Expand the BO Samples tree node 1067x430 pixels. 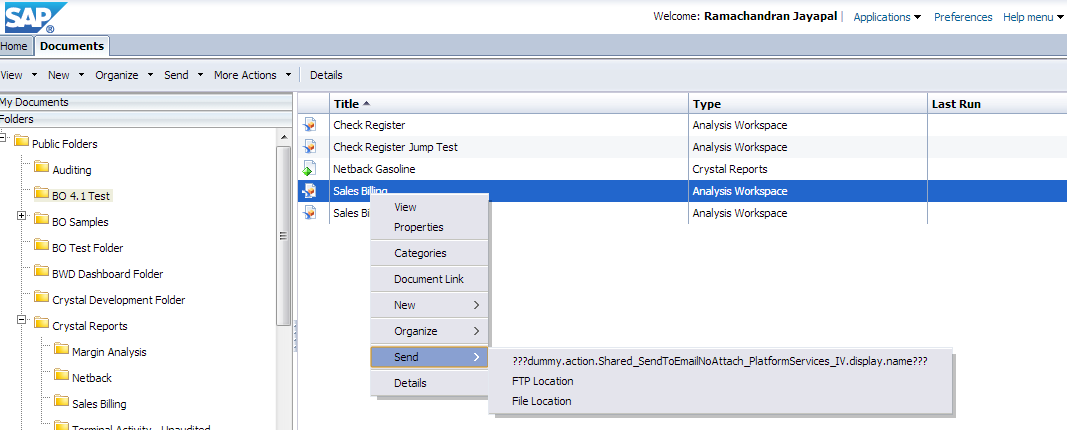coord(21,216)
